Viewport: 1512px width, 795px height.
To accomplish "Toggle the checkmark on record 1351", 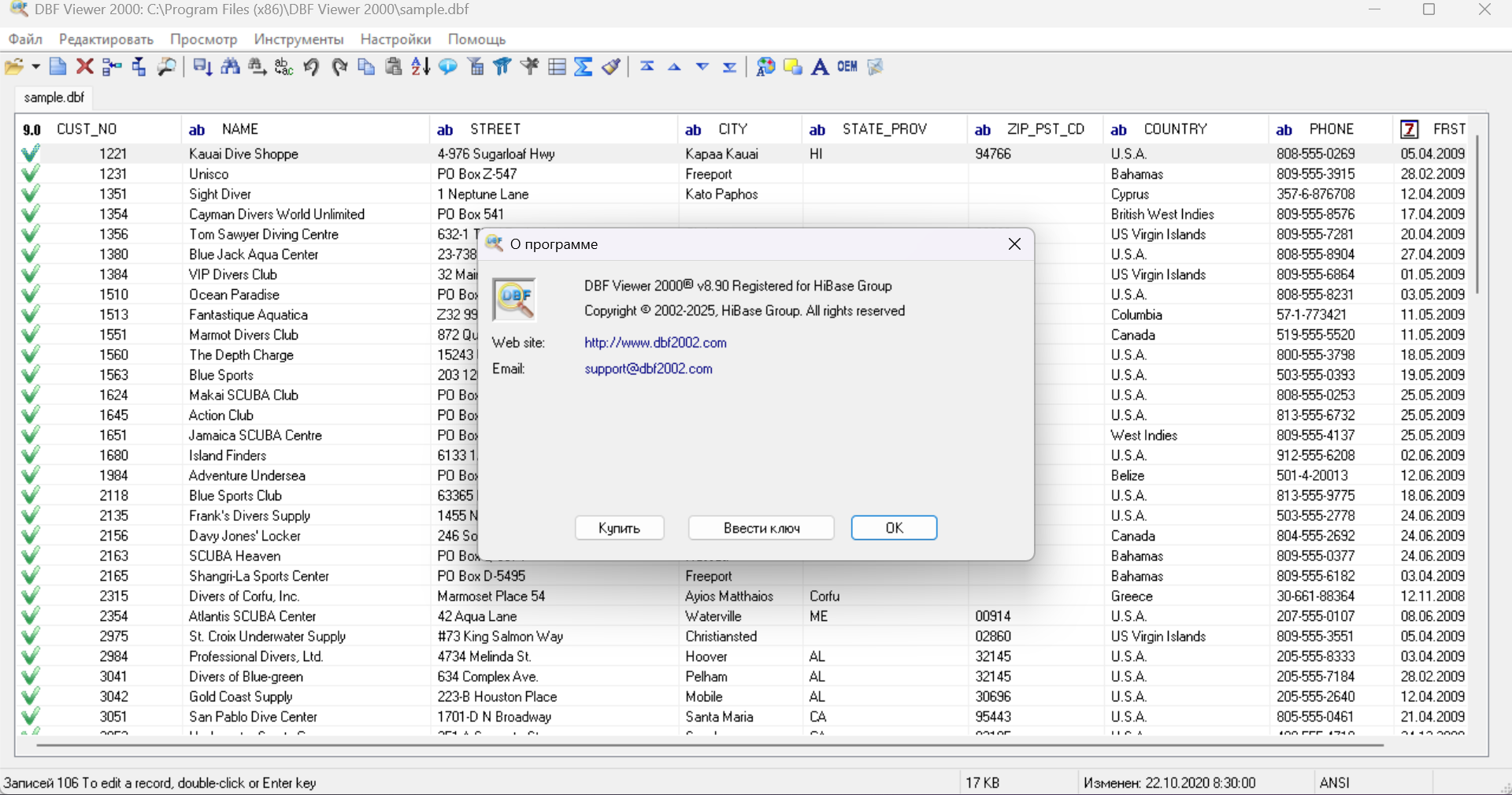I will pos(30,194).
